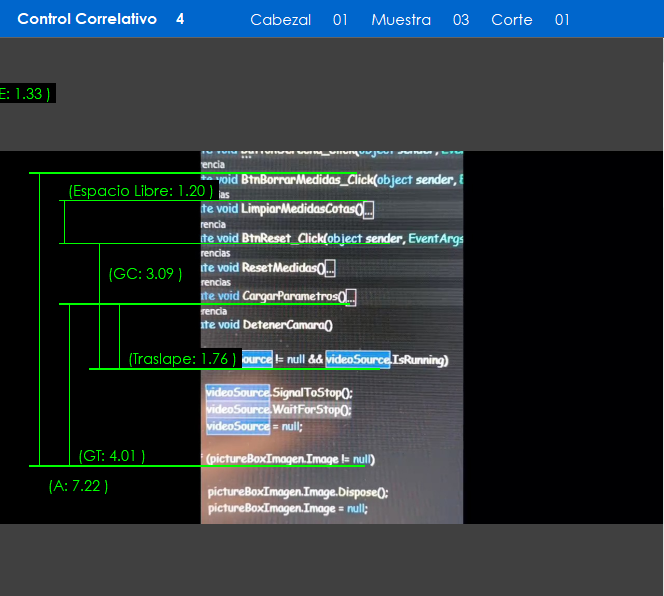Select the Muestra value 03
The height and width of the screenshot is (596, 664).
click(461, 20)
